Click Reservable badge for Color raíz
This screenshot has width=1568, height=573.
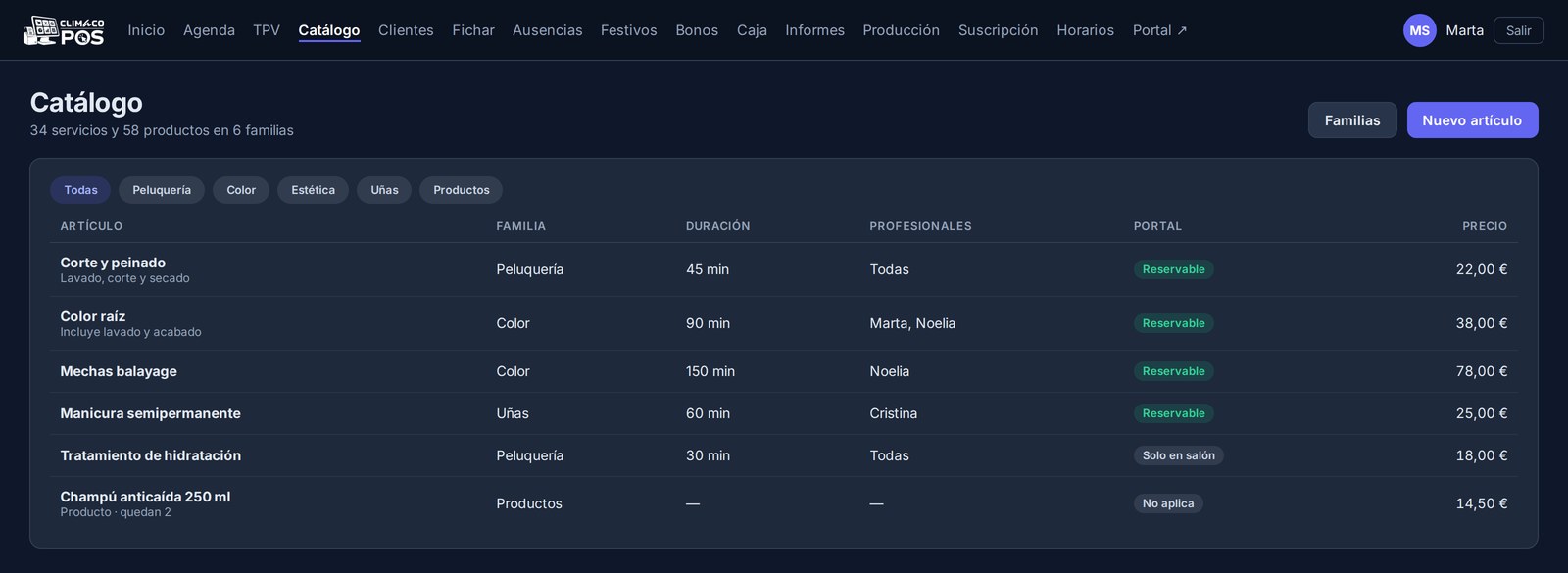(1173, 323)
